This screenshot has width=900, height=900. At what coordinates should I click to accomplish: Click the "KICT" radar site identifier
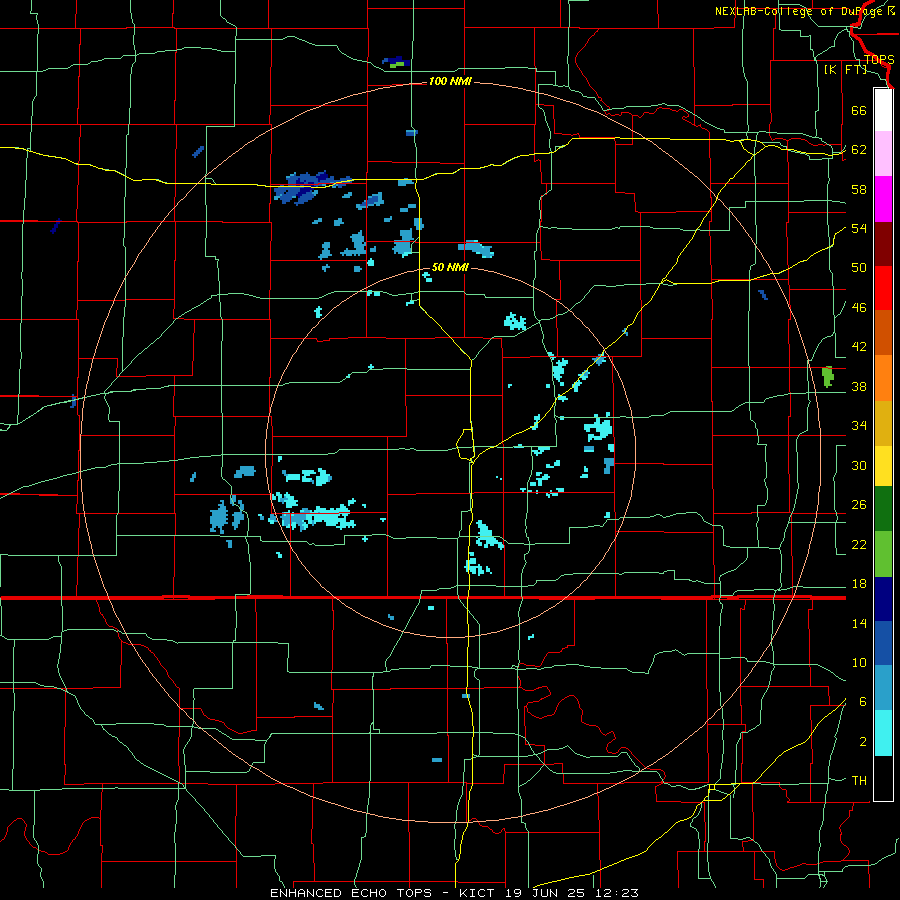click(x=479, y=893)
